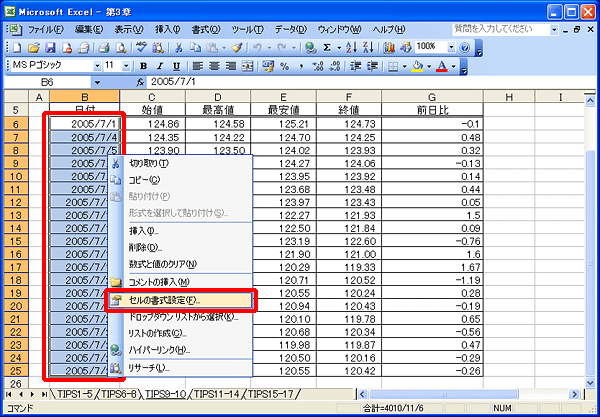Viewport: 600px width, 417px height.
Task: Select the Format Painter brush icon
Action: pyautogui.click(x=237, y=47)
